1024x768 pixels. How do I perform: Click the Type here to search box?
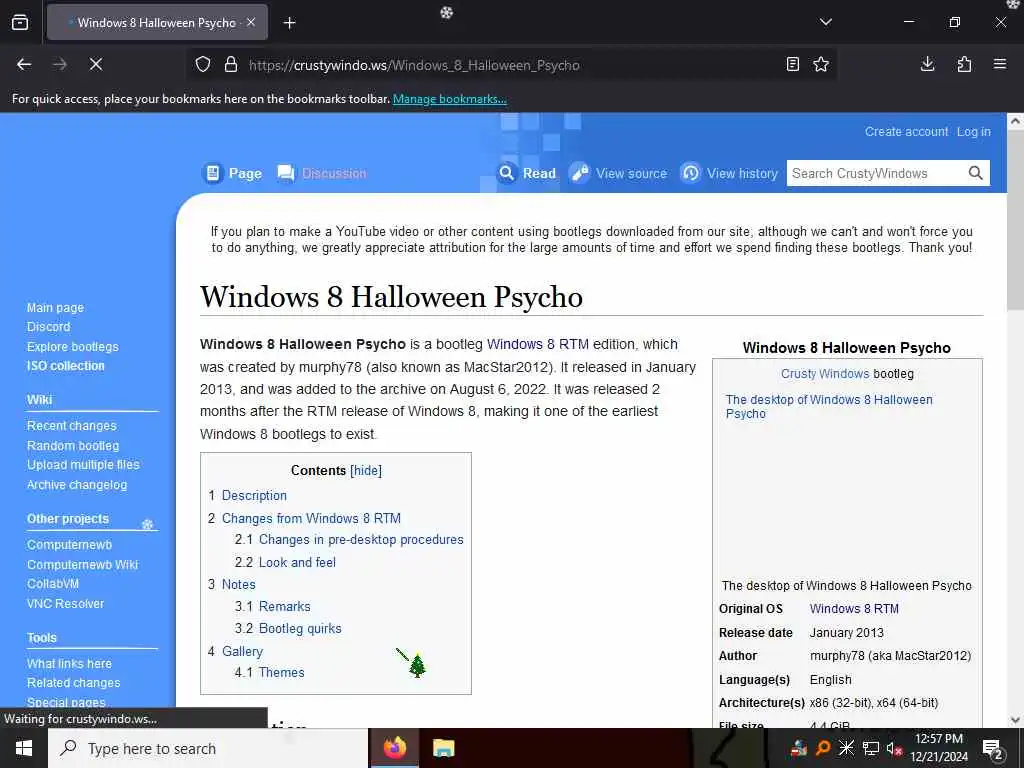click(208, 748)
